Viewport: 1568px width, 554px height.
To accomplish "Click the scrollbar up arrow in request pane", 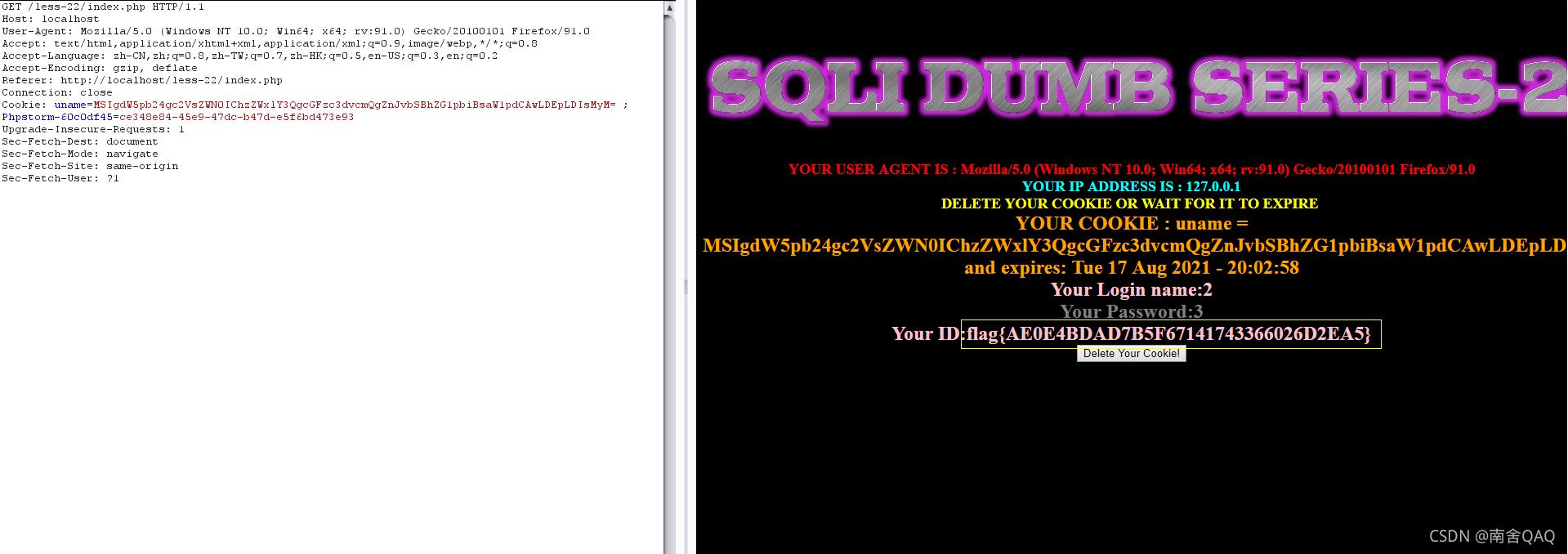I will (669, 7).
